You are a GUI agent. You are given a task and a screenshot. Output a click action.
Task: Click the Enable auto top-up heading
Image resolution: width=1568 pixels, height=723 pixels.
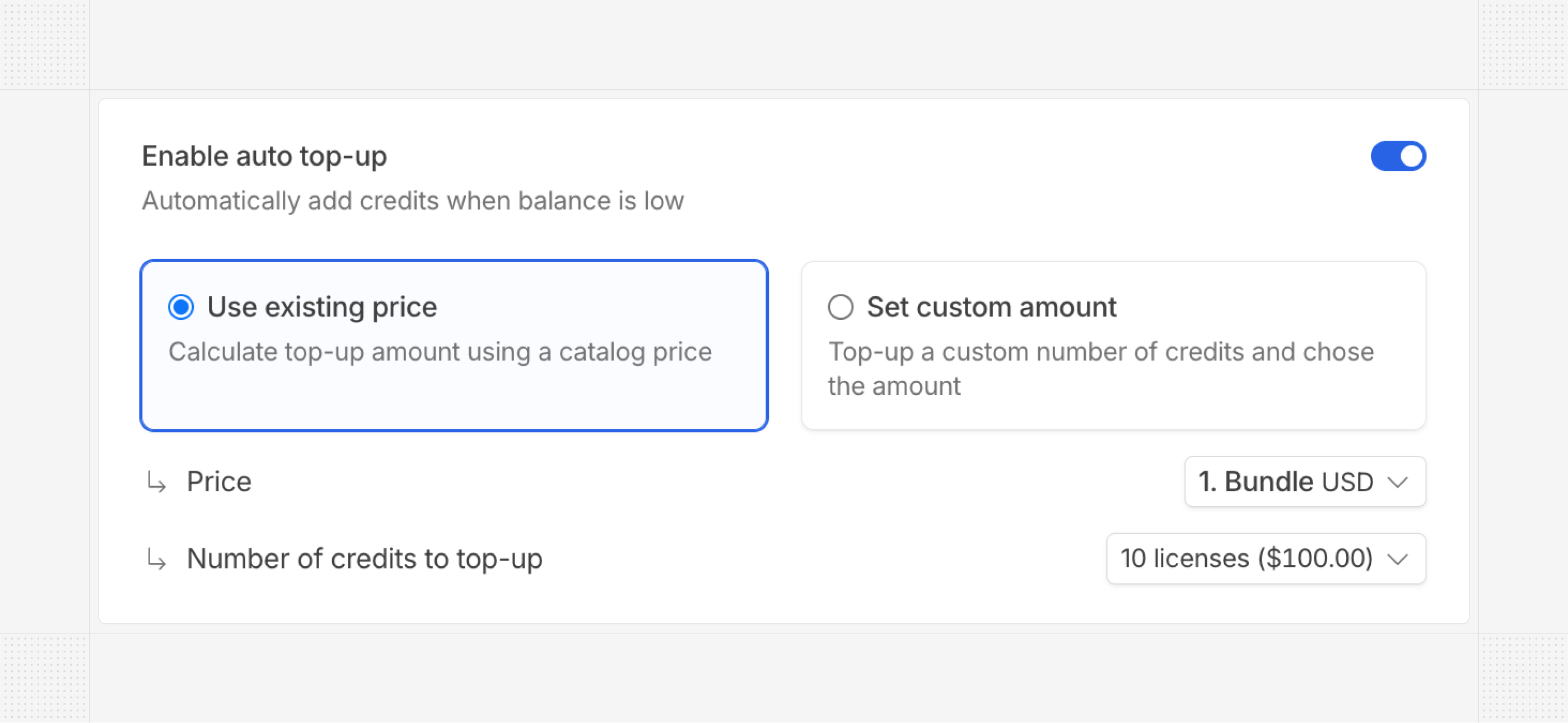click(x=264, y=156)
